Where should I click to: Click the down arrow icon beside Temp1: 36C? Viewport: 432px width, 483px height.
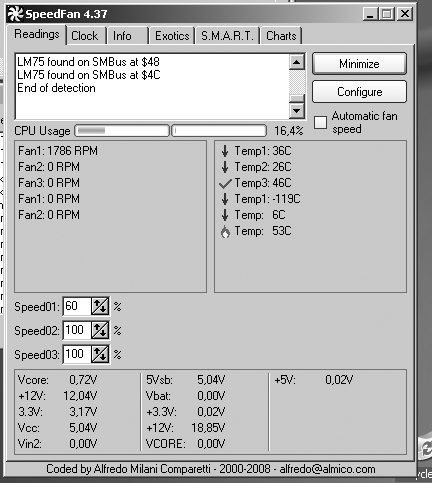point(225,151)
